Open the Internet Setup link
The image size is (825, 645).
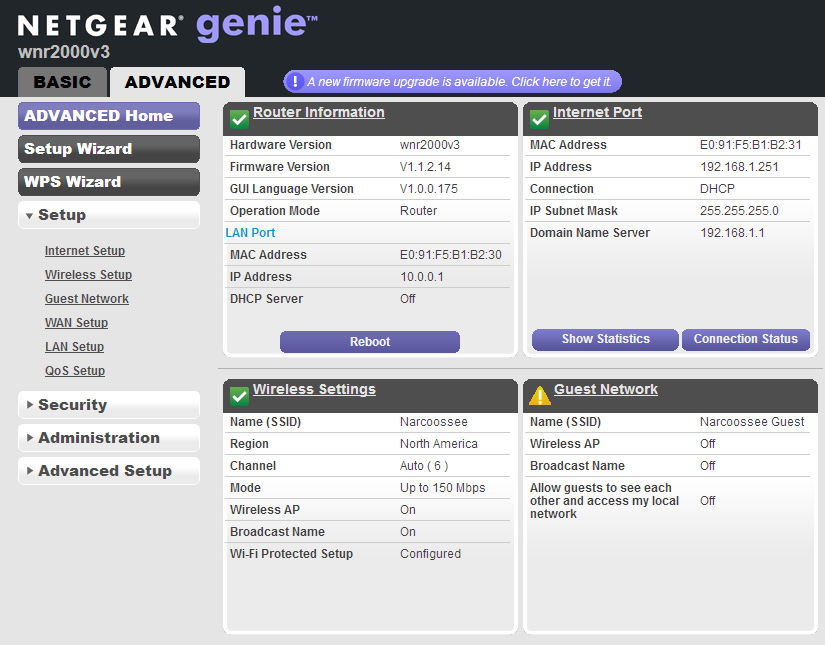(x=85, y=251)
